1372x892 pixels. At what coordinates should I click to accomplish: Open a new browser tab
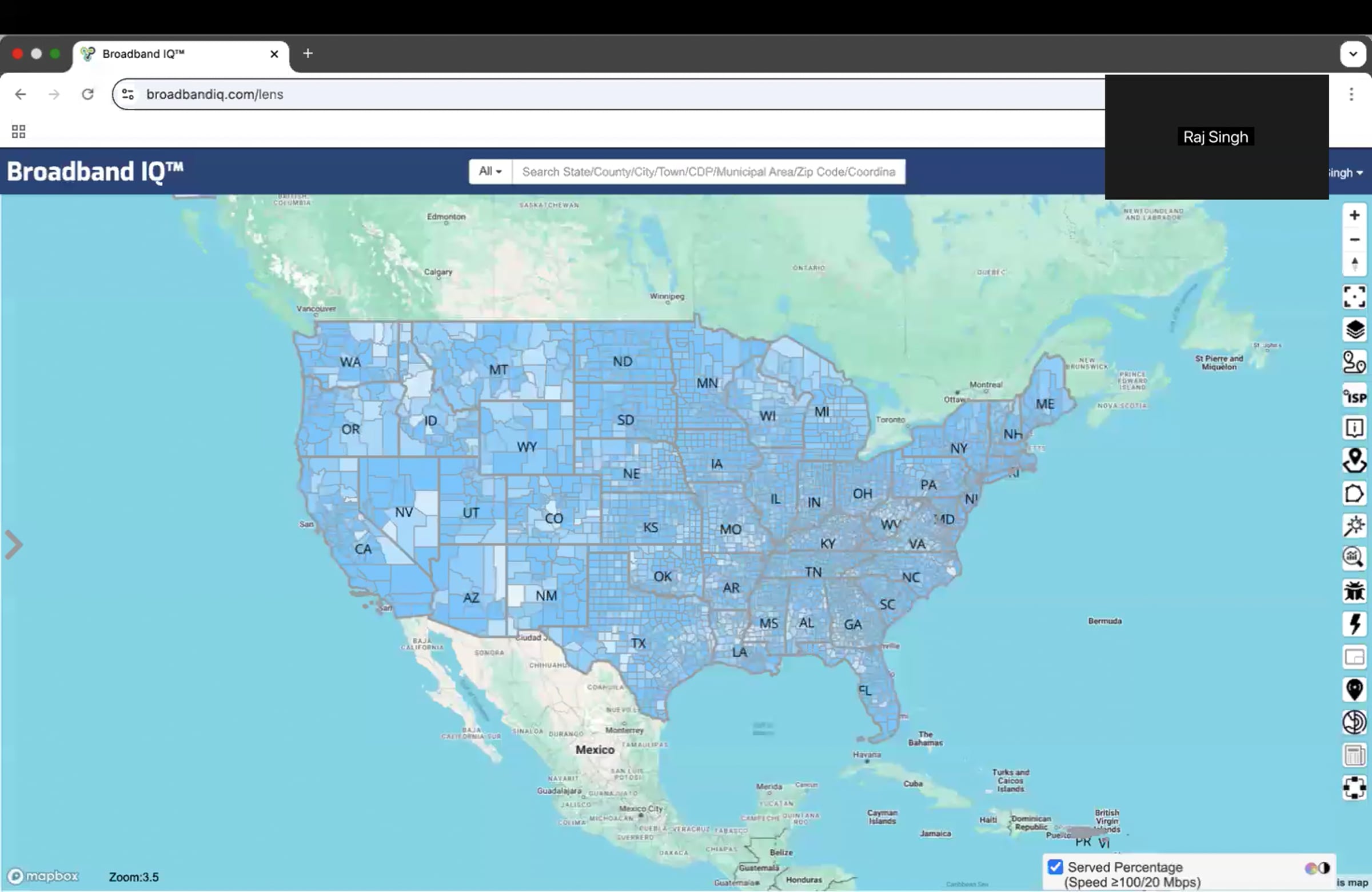pos(308,54)
